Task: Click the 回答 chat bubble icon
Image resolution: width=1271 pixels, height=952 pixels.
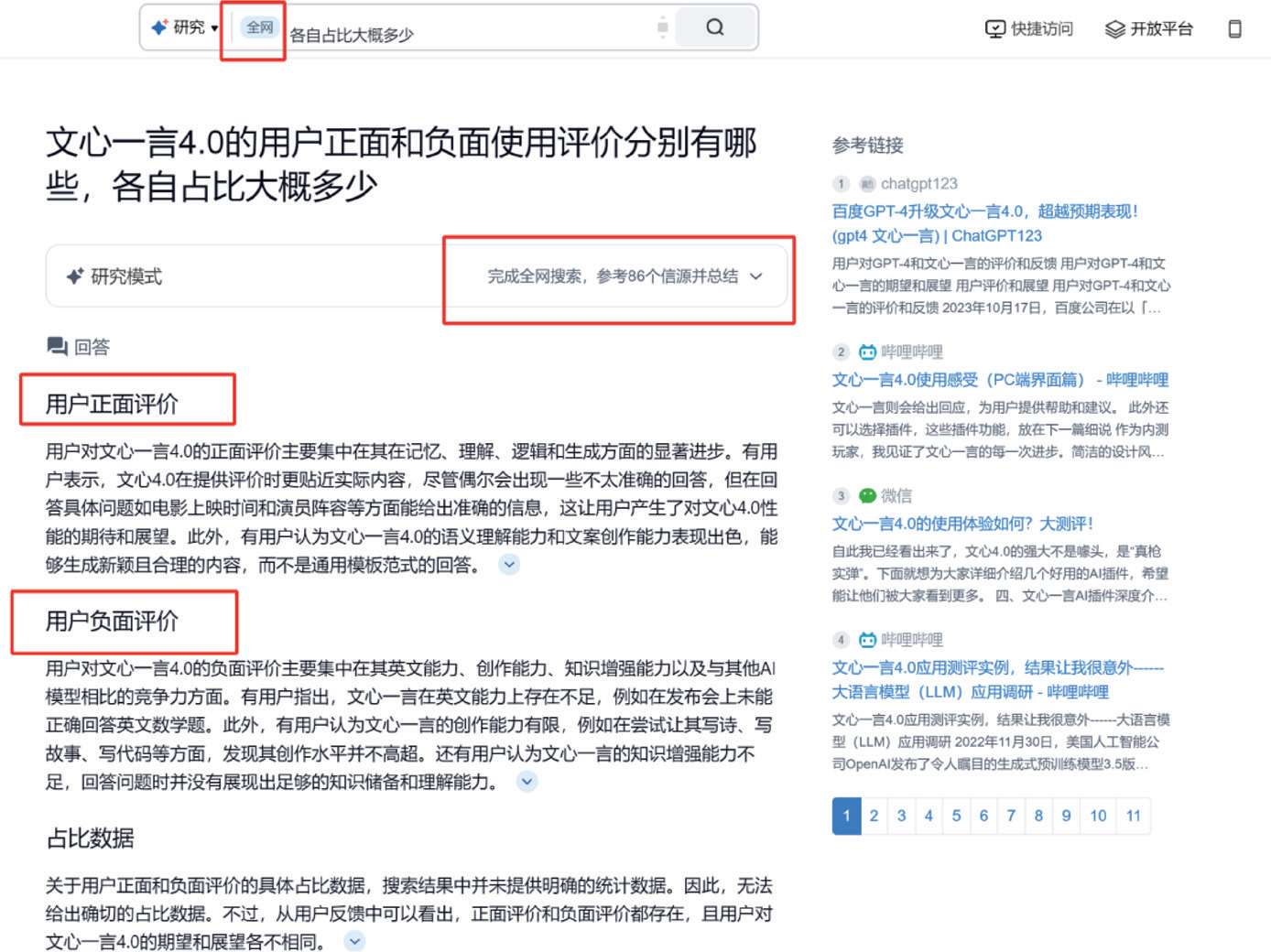Action: (x=57, y=347)
